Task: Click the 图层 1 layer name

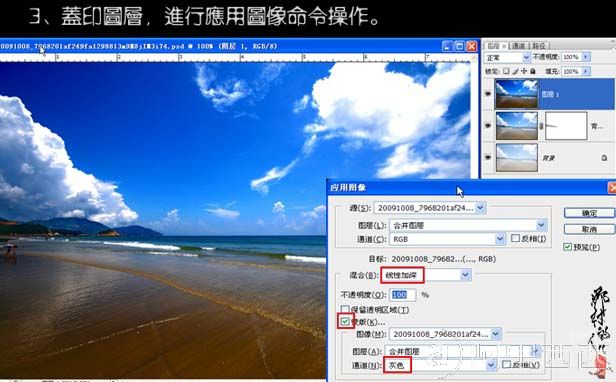Action: click(x=550, y=94)
